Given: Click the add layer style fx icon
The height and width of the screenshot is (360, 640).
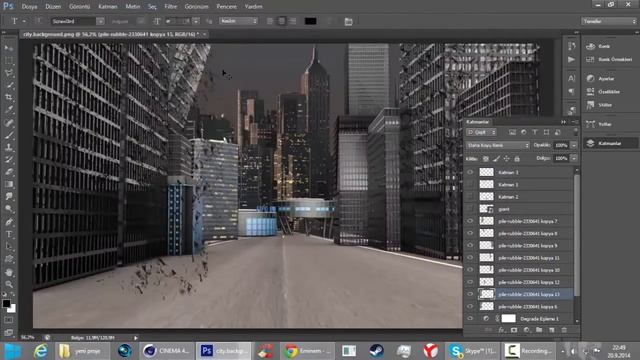Looking at the screenshot, I should [501, 330].
